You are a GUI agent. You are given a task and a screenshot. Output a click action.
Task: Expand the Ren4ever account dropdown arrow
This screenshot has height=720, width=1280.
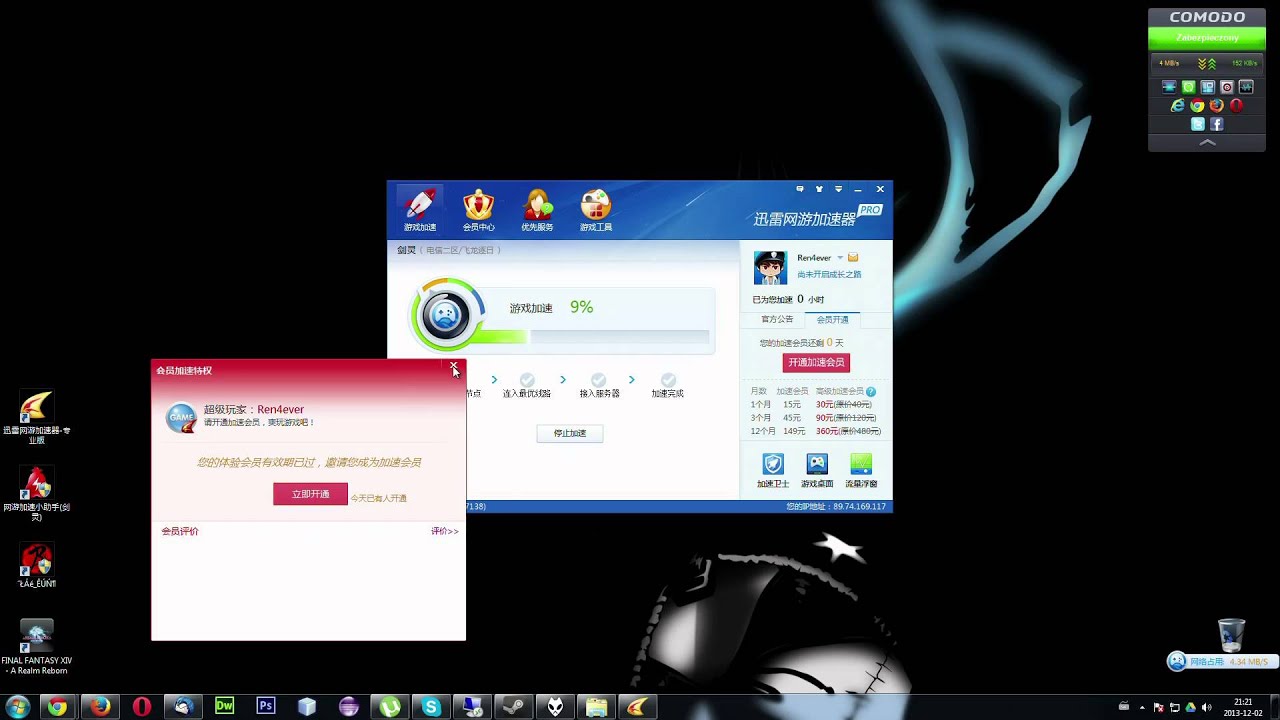(840, 258)
